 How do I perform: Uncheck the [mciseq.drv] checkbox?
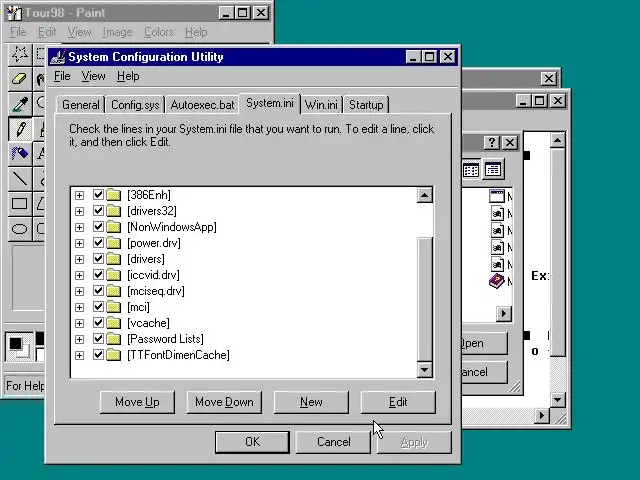98,291
